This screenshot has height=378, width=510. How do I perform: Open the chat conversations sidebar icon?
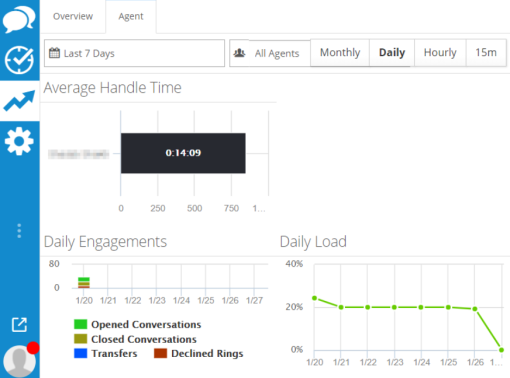point(19,19)
